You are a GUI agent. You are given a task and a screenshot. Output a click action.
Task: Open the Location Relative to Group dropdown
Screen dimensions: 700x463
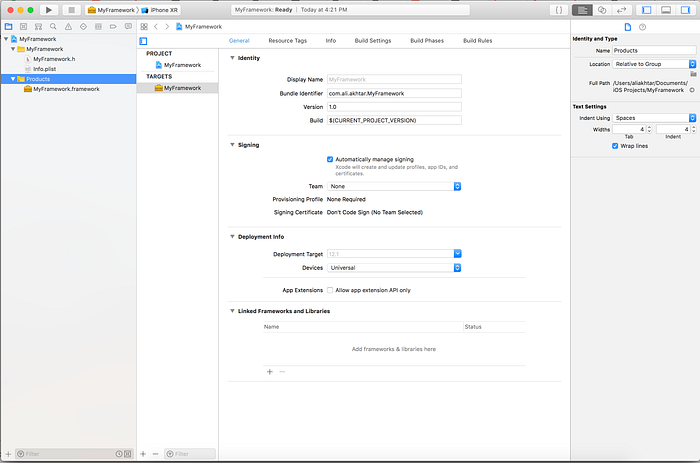pyautogui.click(x=654, y=64)
